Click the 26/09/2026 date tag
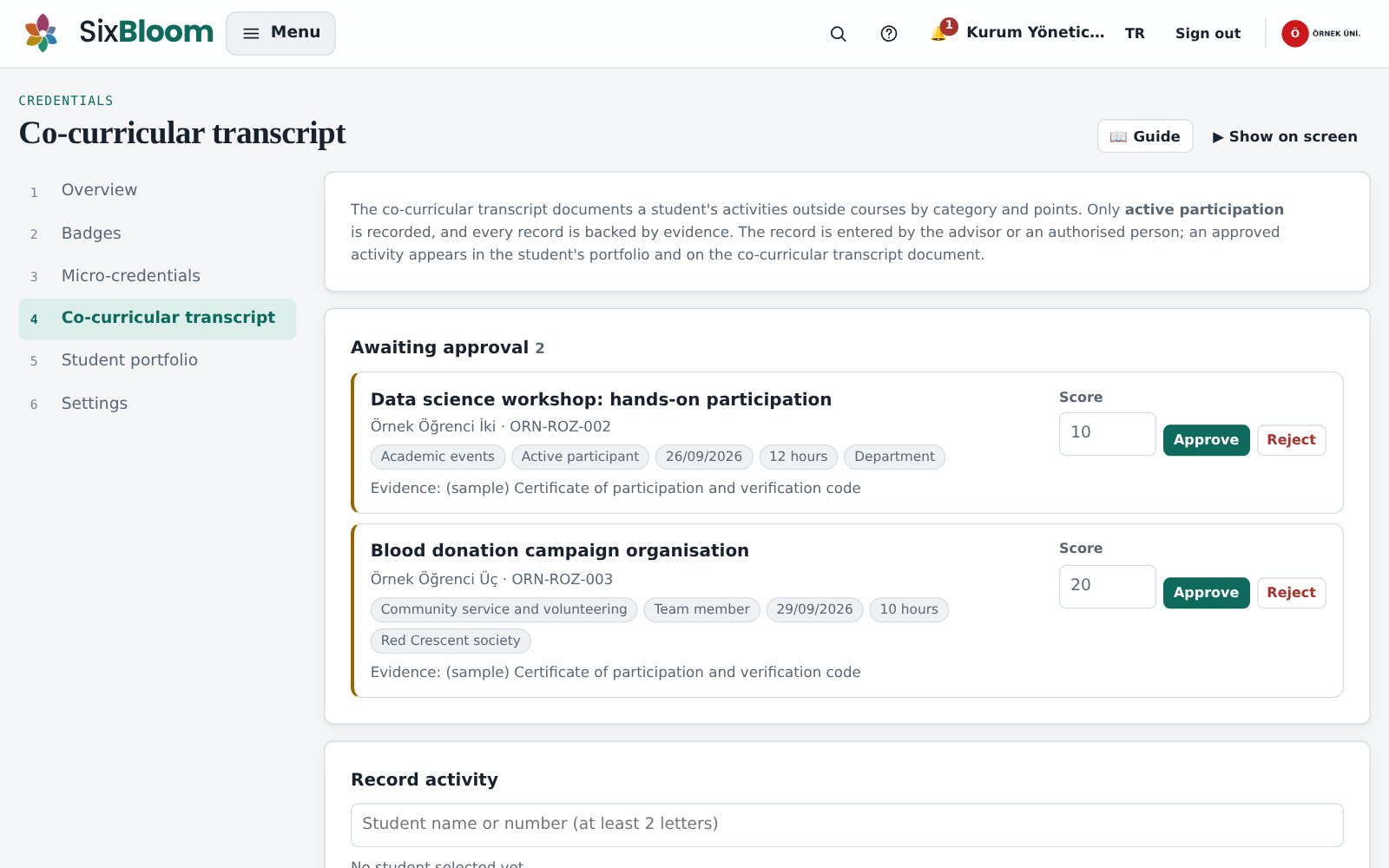 click(x=704, y=457)
